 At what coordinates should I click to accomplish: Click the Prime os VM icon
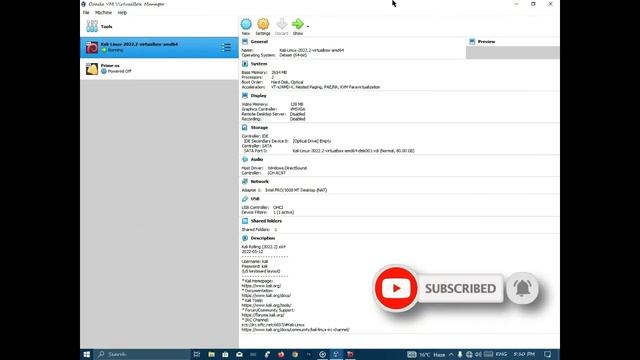coord(92,69)
